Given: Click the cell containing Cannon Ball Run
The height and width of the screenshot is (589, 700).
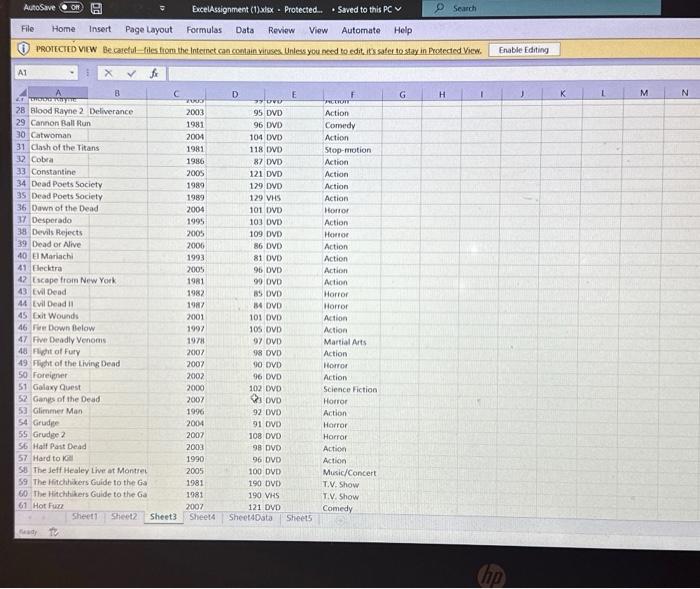Looking at the screenshot, I should 58,123.
